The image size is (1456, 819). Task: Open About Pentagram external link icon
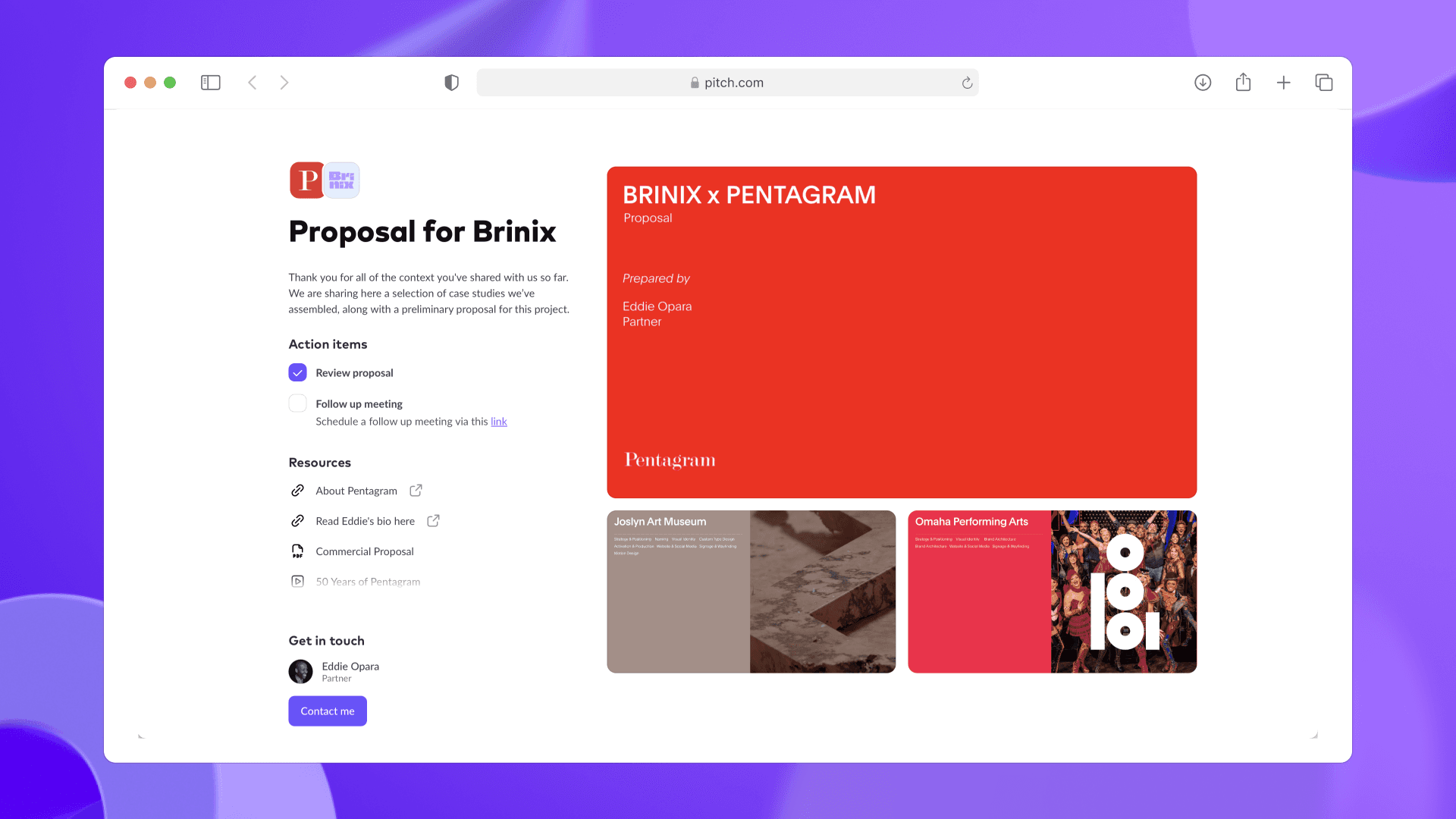416,491
